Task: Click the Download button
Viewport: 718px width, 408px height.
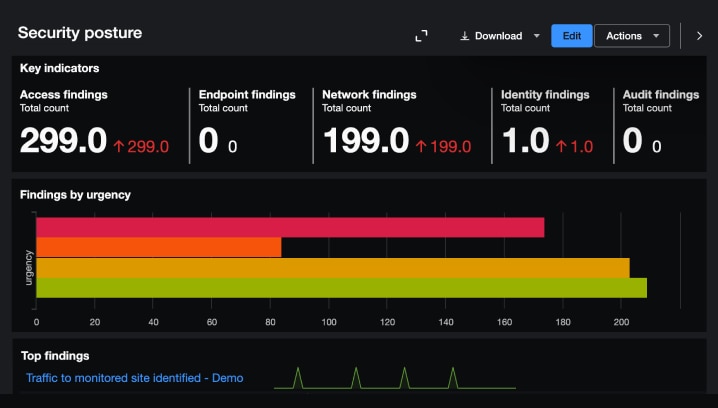Action: click(491, 36)
